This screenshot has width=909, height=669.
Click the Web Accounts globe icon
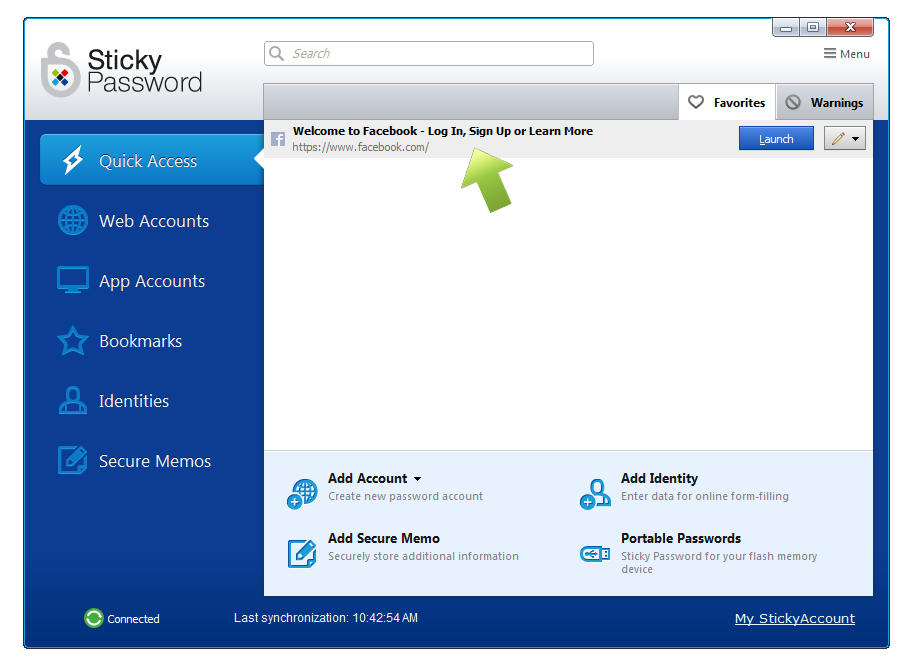click(73, 220)
